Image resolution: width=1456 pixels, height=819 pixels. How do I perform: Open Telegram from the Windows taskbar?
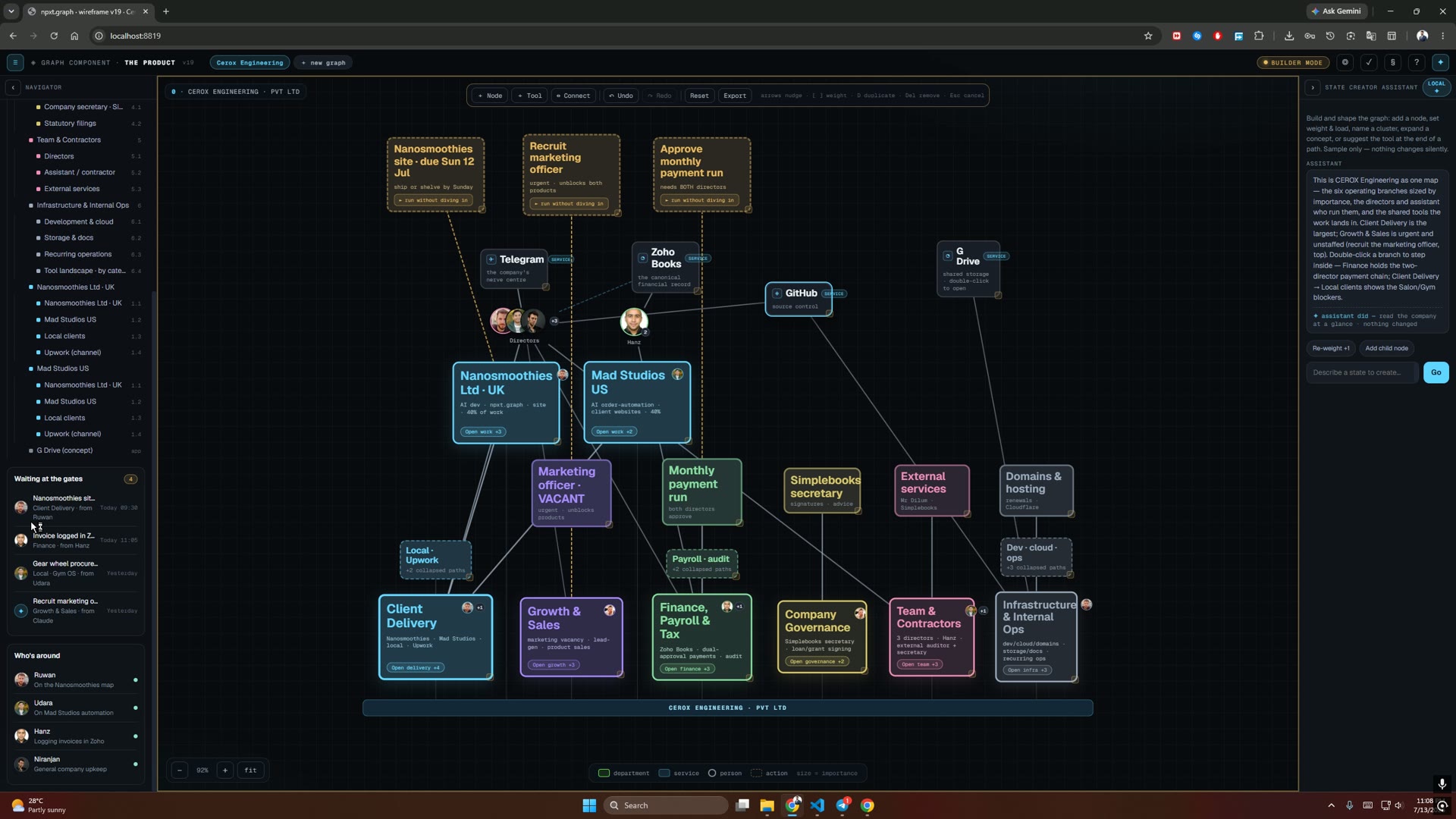(843, 805)
